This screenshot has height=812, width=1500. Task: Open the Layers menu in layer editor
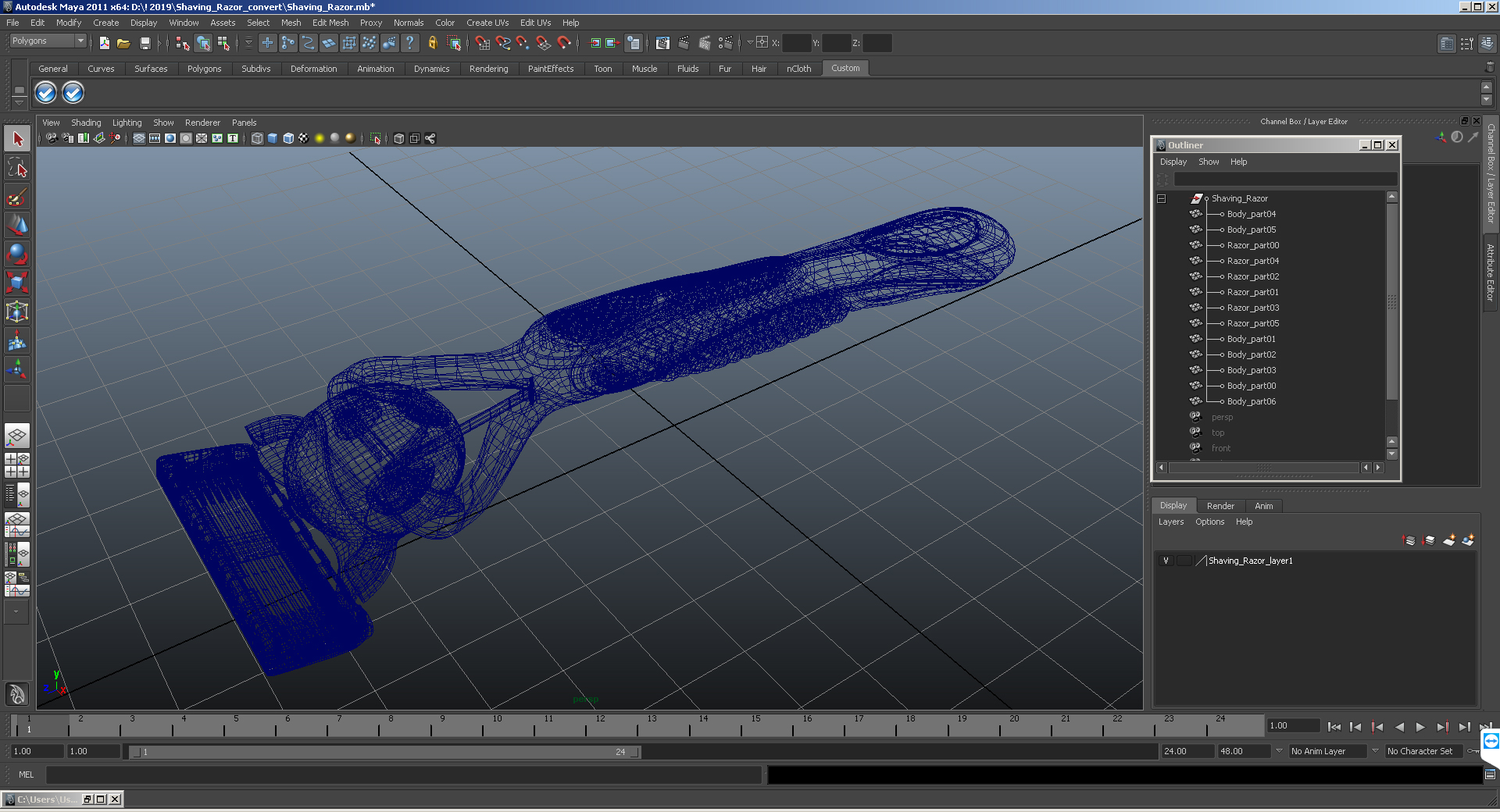tap(1170, 522)
